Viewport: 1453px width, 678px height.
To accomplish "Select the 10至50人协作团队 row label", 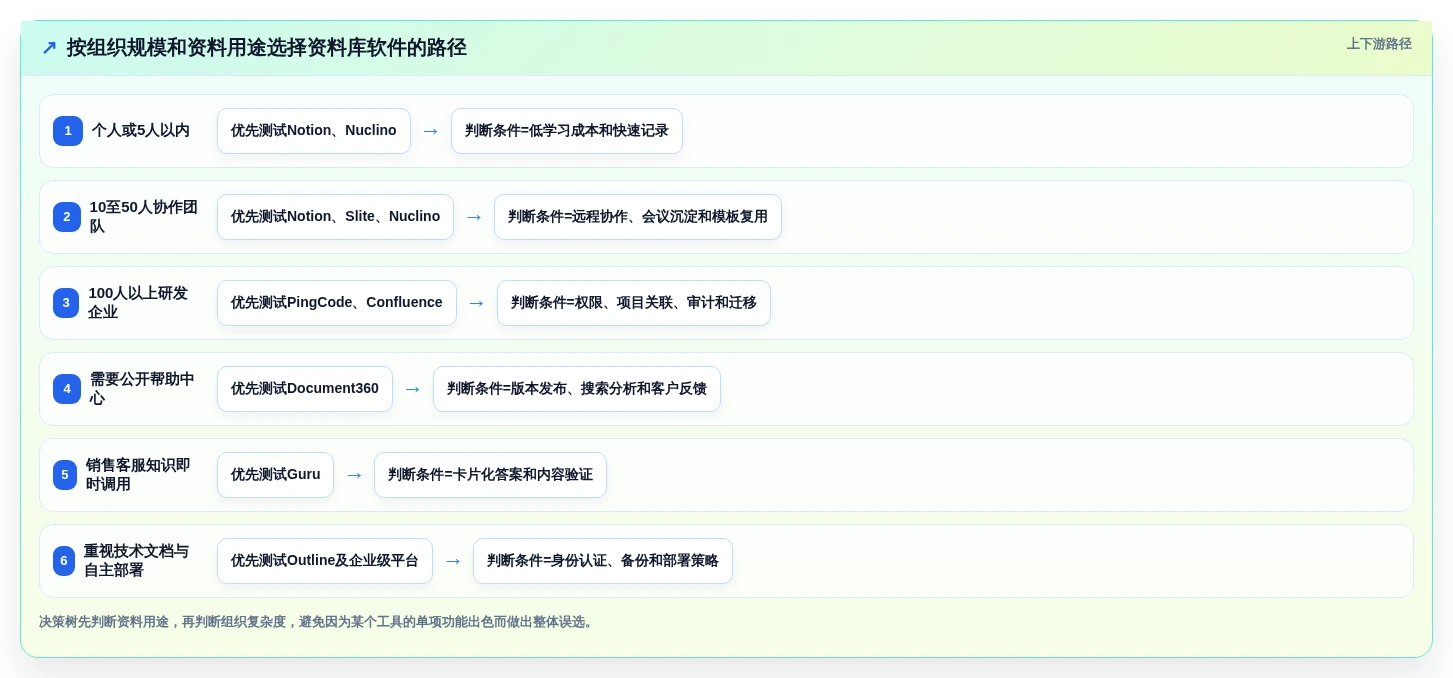I will (144, 217).
